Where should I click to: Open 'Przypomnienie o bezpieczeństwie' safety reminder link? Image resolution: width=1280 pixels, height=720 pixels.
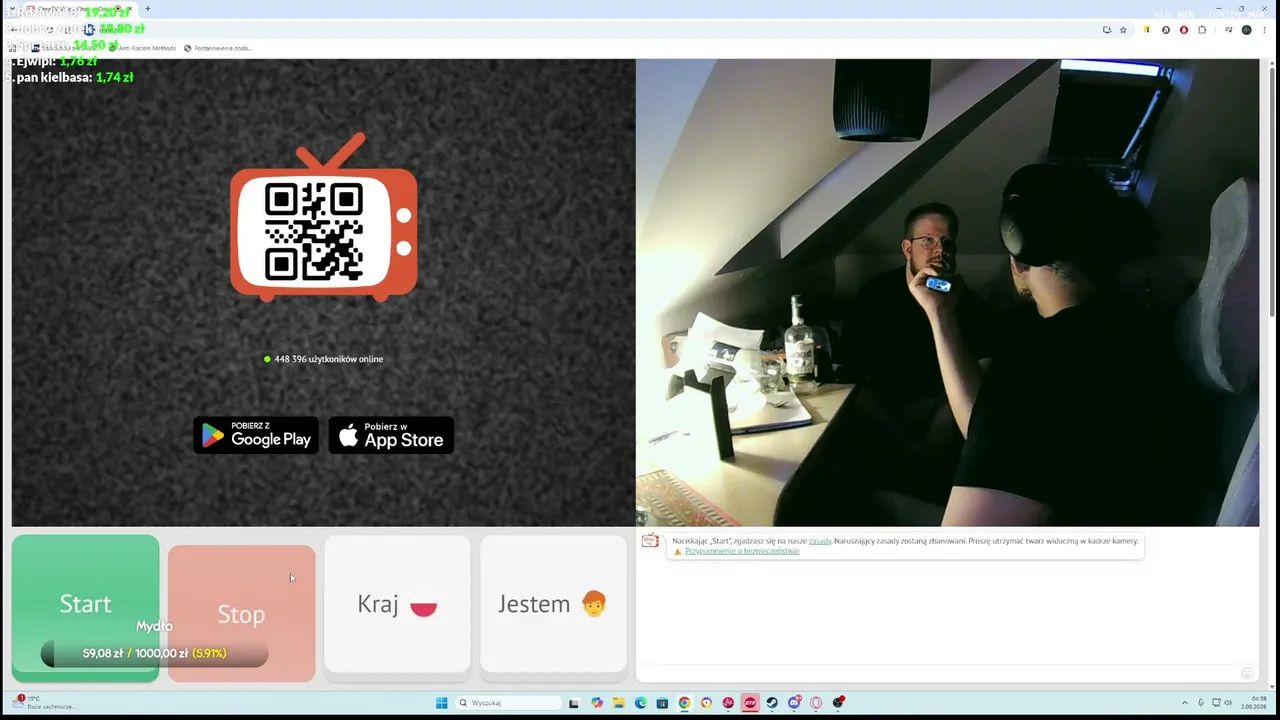pos(742,551)
